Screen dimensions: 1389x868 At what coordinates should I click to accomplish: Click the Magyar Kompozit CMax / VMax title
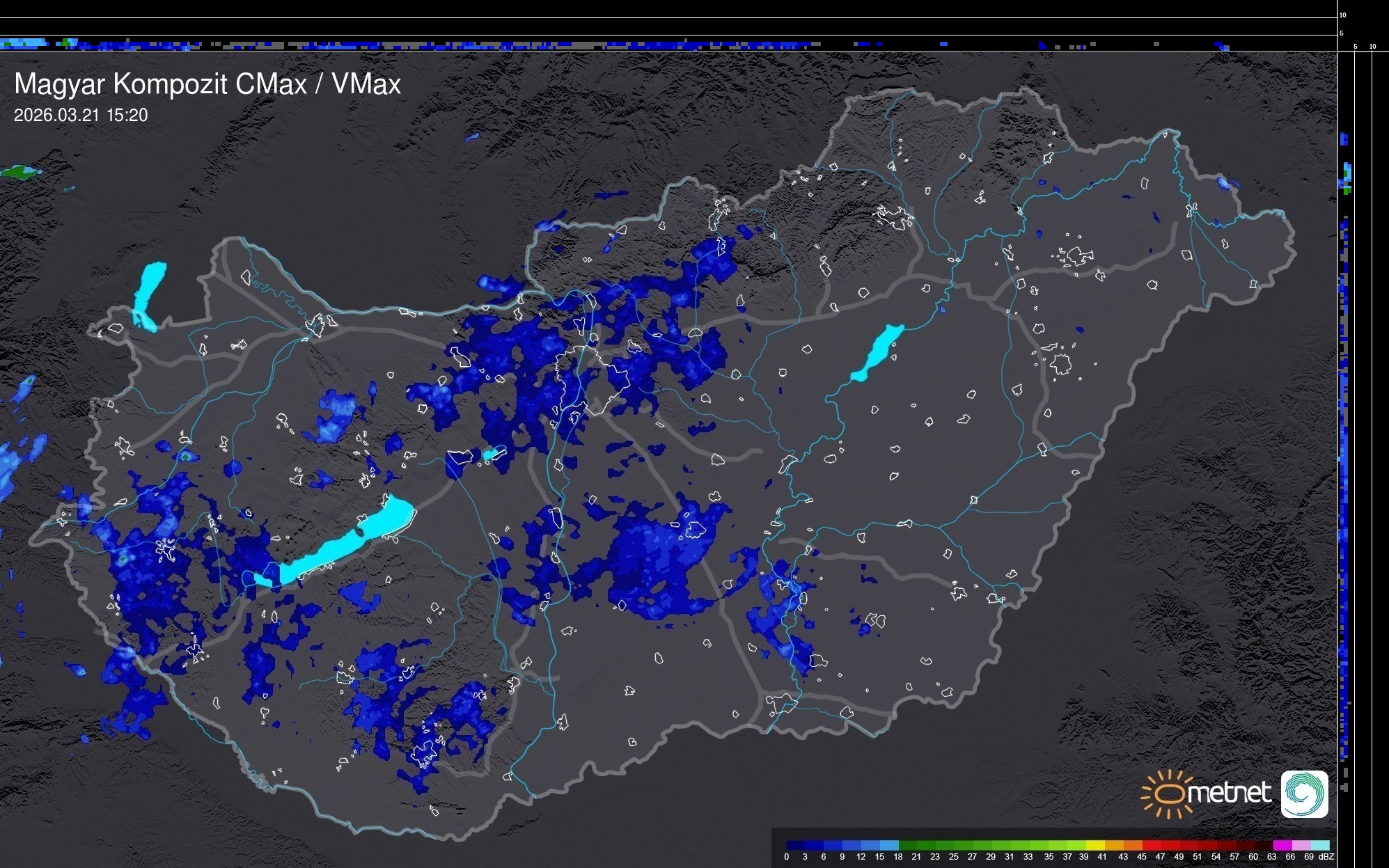[207, 84]
